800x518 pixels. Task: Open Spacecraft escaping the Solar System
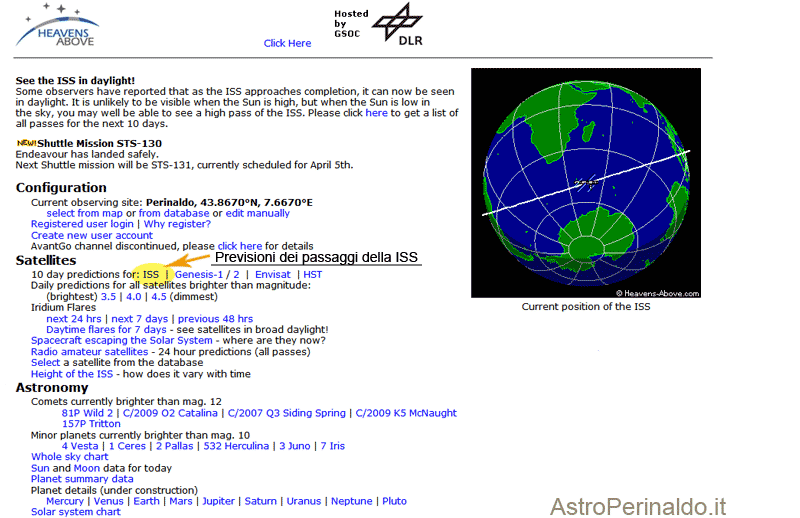[121, 340]
